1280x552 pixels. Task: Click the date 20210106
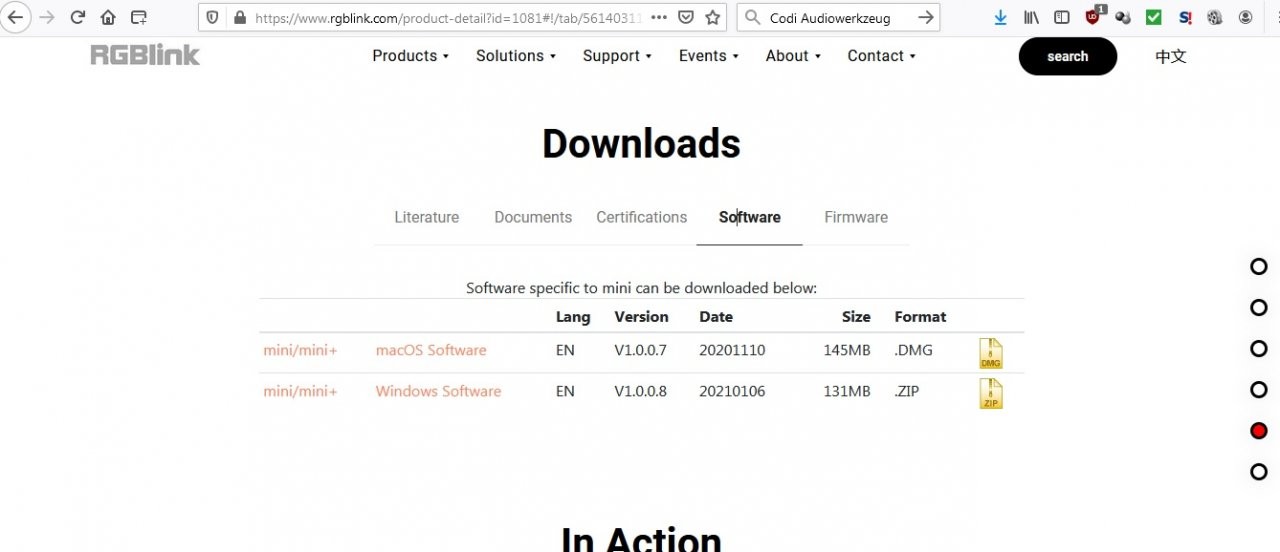pos(732,391)
